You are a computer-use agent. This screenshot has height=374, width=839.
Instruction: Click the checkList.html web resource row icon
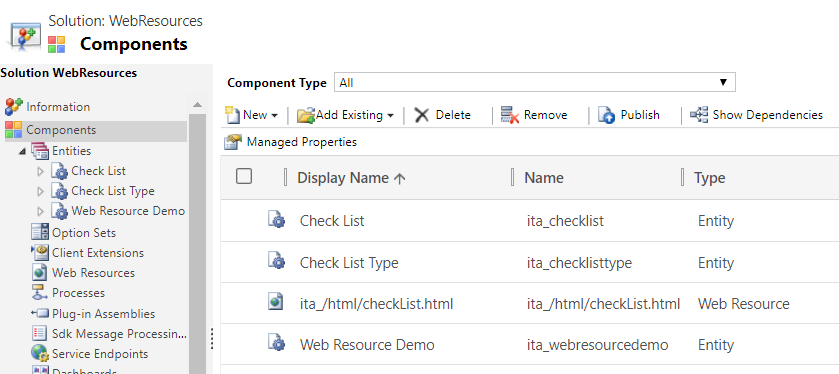pos(276,302)
